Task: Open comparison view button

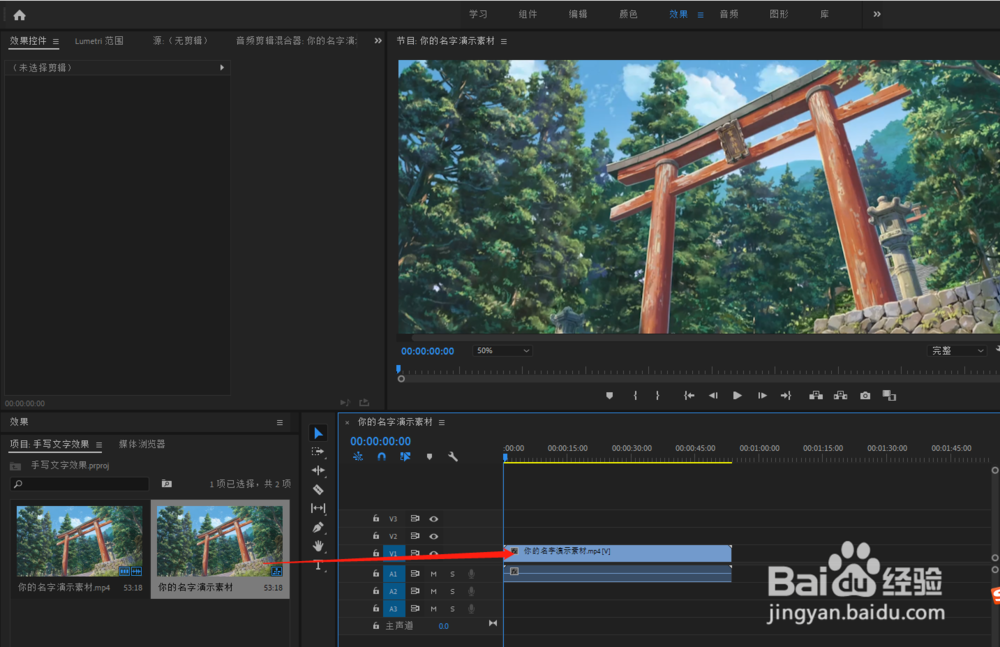Action: pos(889,396)
